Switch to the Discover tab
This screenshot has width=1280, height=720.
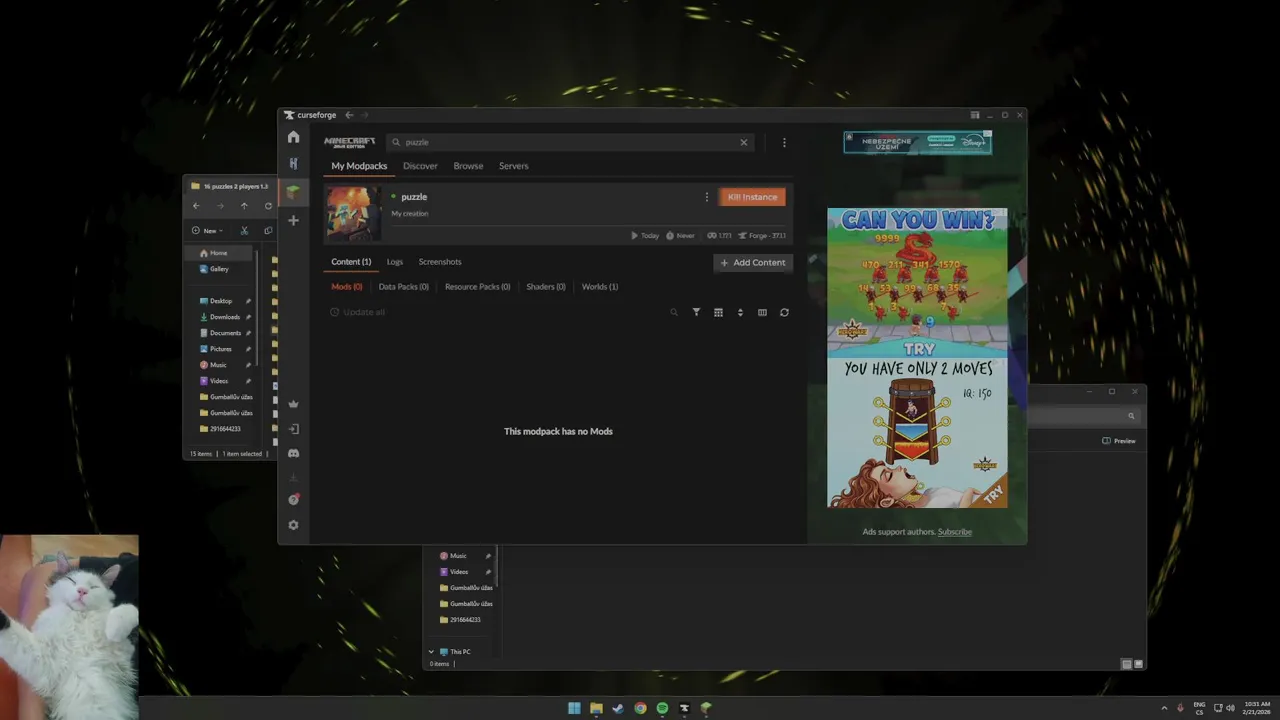[420, 166]
